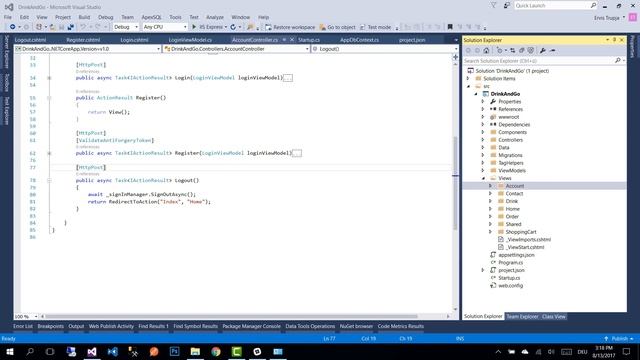Expand the Controllers folder

[483, 140]
